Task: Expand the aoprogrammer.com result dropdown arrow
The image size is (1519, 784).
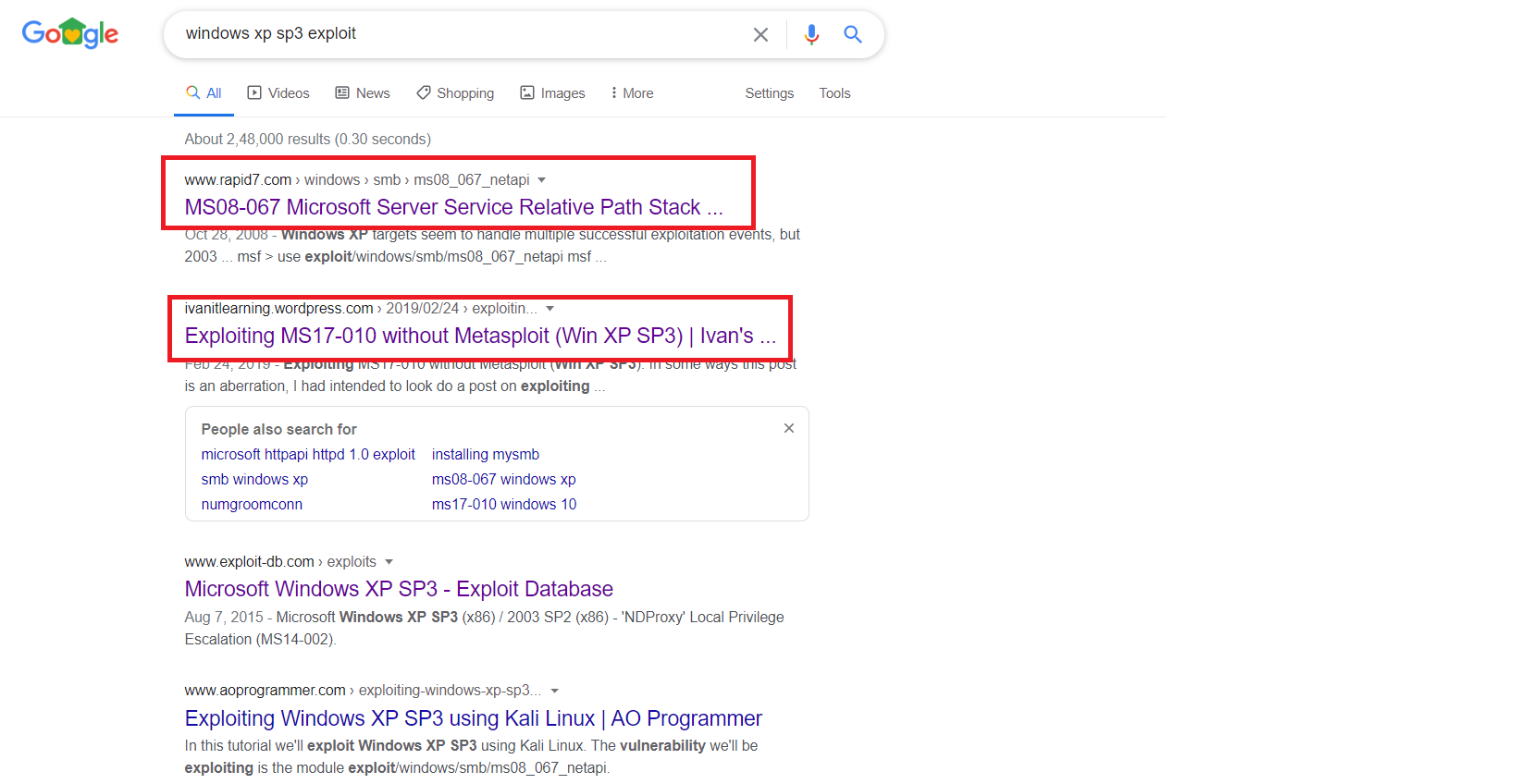Action: (555, 691)
